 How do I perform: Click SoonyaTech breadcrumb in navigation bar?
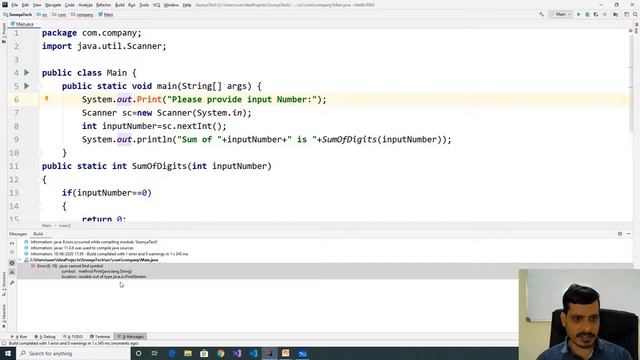point(18,14)
